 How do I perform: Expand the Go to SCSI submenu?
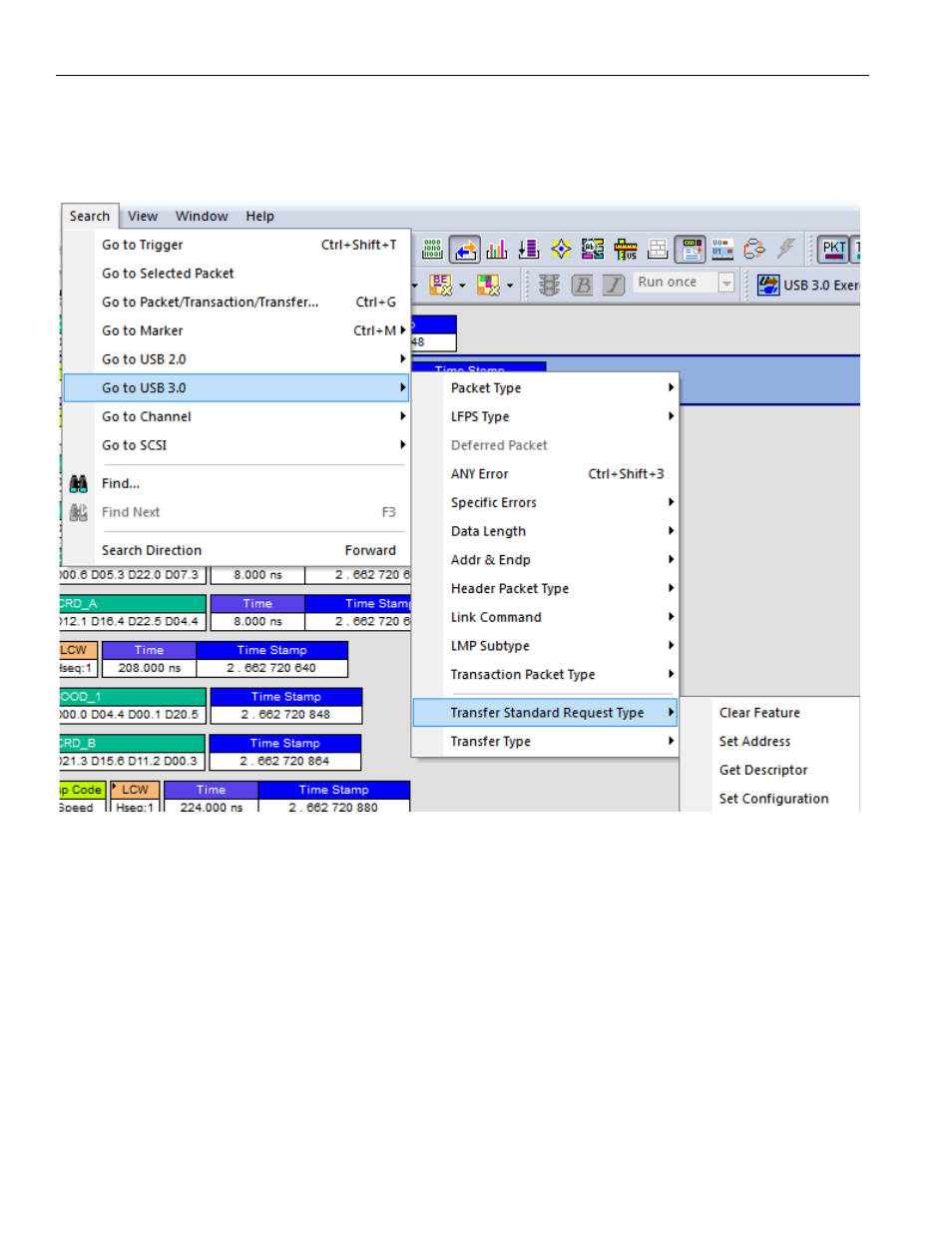click(236, 445)
